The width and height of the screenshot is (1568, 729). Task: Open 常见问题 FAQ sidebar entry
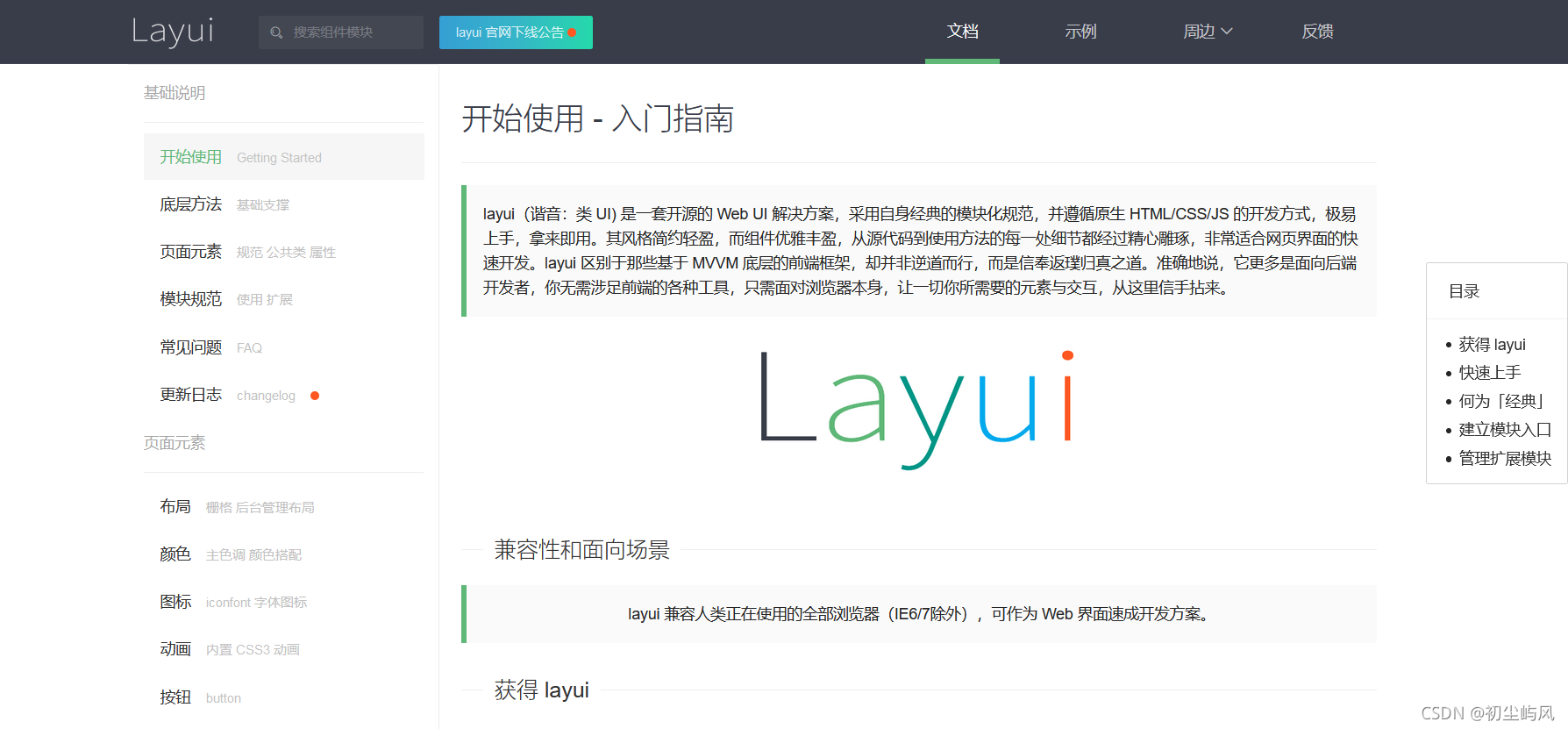(x=284, y=347)
